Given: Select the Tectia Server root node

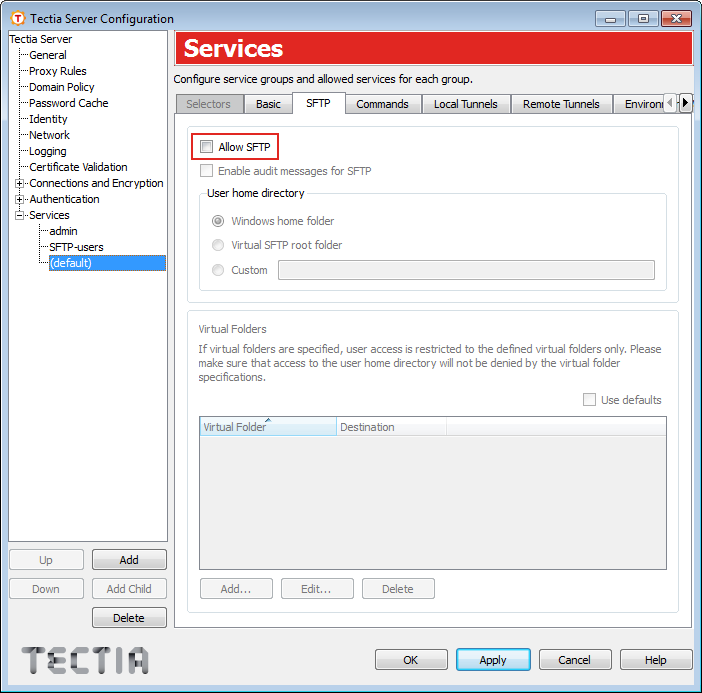Looking at the screenshot, I should pyautogui.click(x=41, y=39).
